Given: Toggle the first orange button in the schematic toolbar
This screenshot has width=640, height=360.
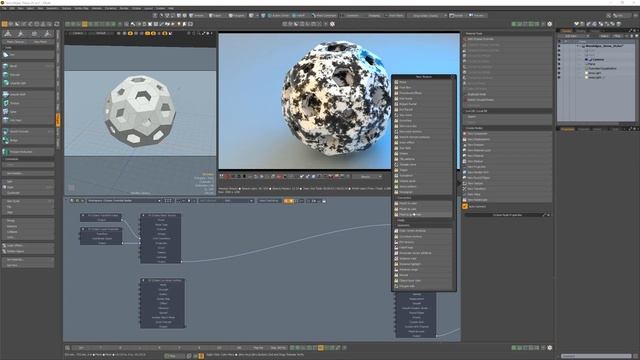Looking at the screenshot, I should point(286,201).
